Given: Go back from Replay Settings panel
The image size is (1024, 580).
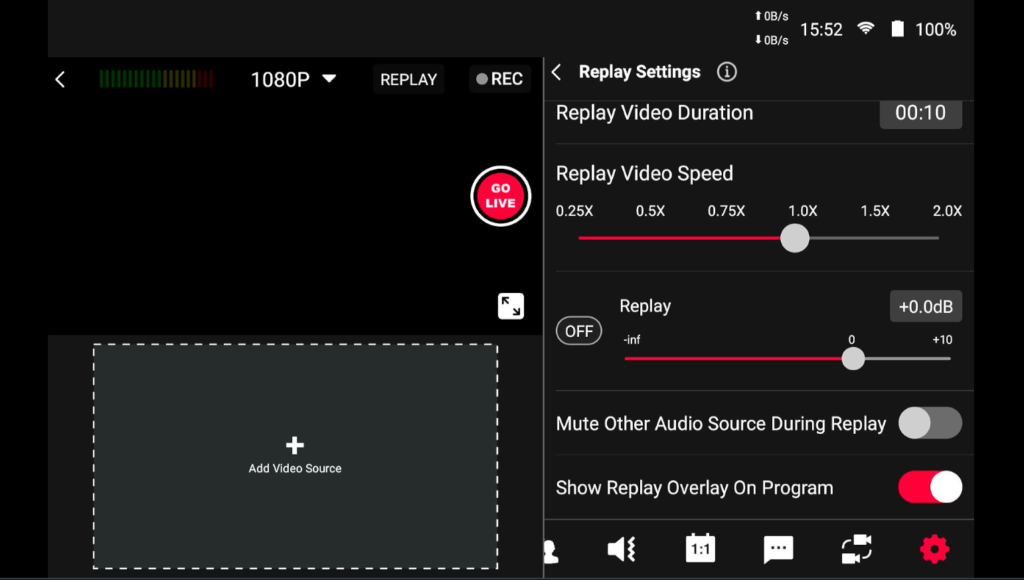Looking at the screenshot, I should (556, 72).
